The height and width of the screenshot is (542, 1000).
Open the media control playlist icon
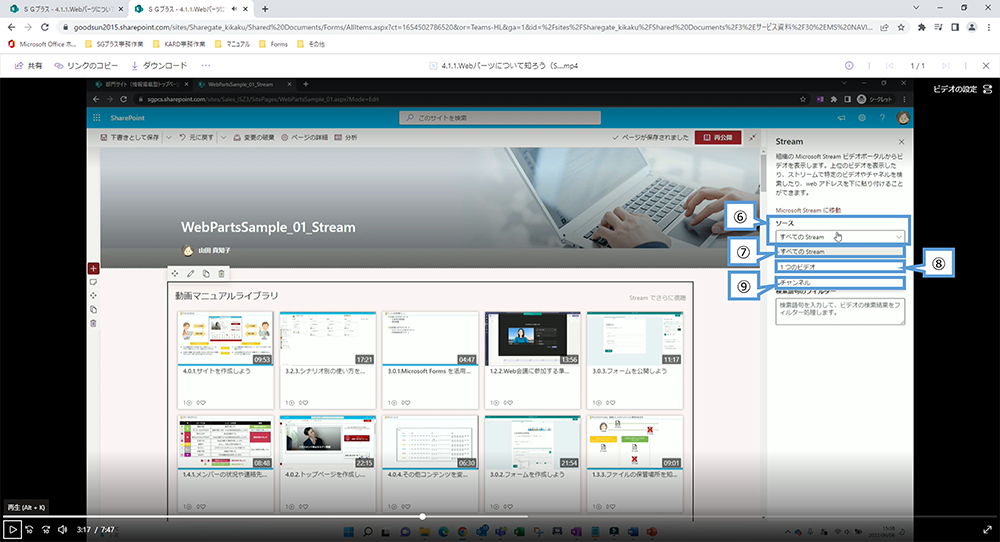point(938,27)
